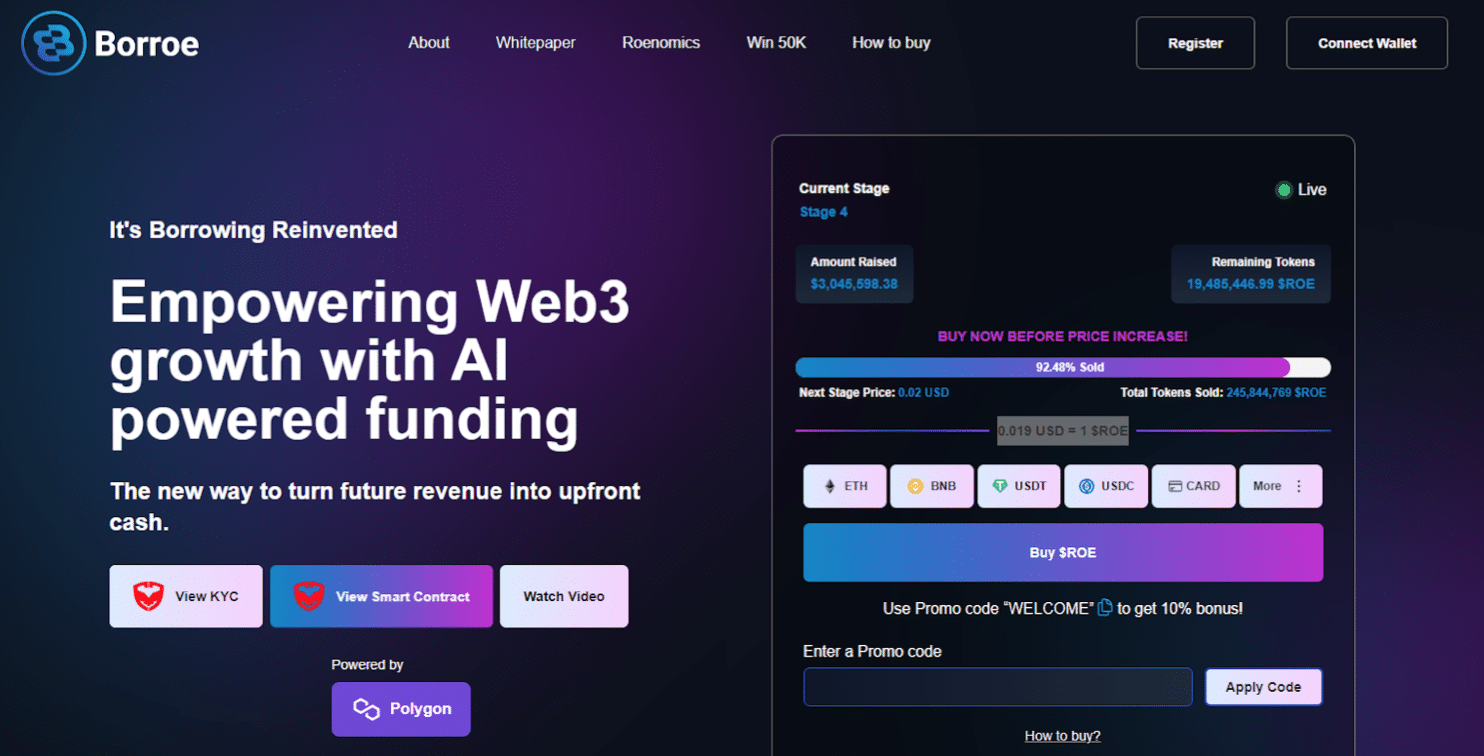
Task: Click the Borroe brand name text
Action: point(147,44)
